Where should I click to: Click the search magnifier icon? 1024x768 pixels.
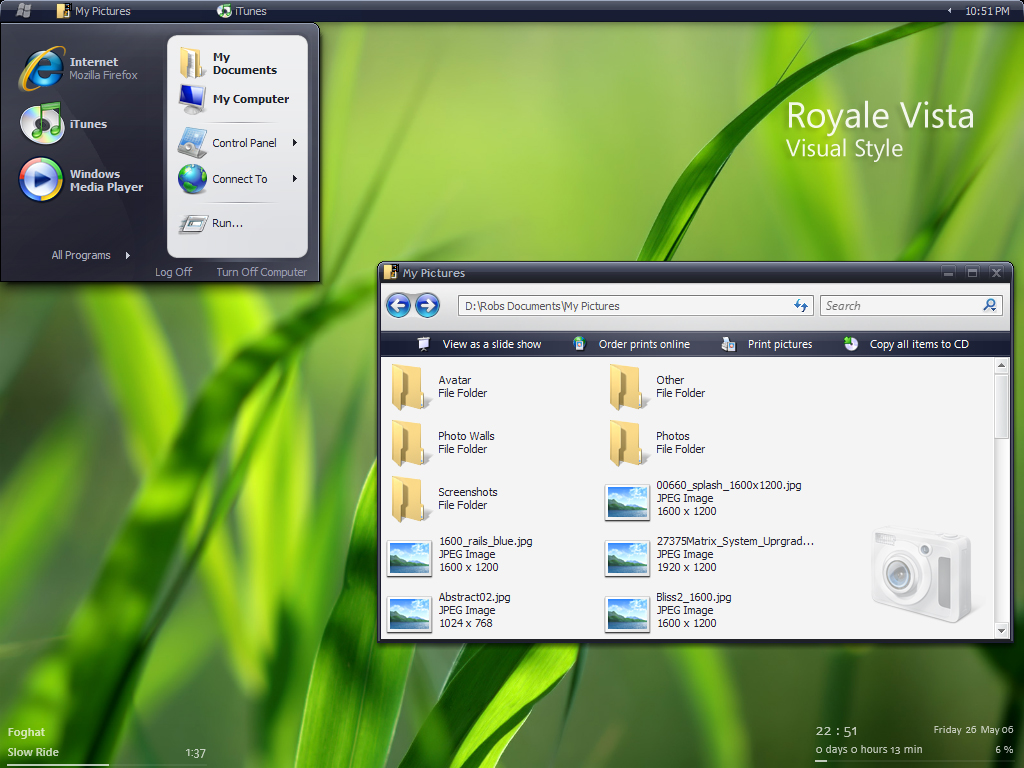click(989, 305)
